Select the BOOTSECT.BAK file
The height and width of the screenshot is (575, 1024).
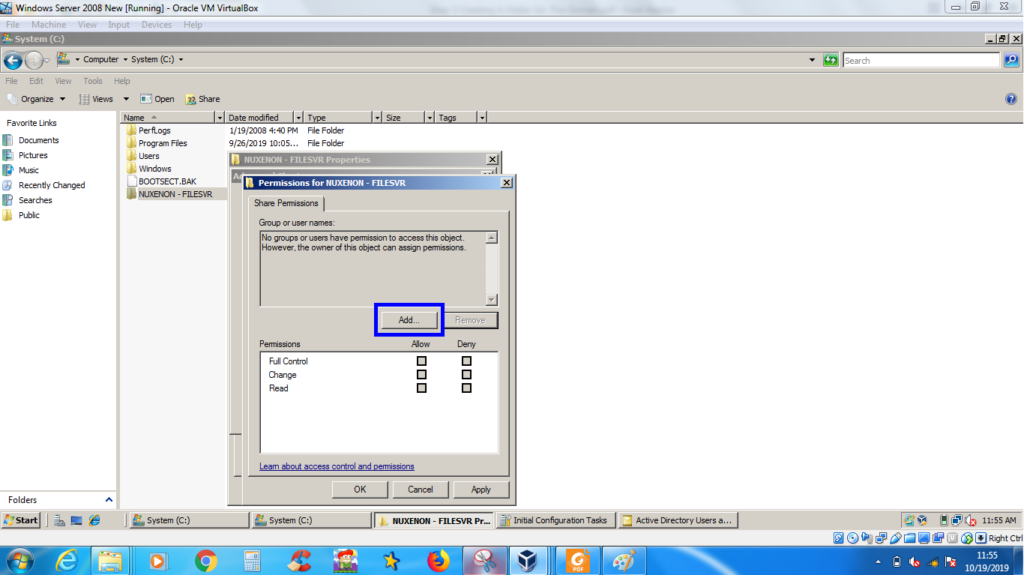[167, 182]
